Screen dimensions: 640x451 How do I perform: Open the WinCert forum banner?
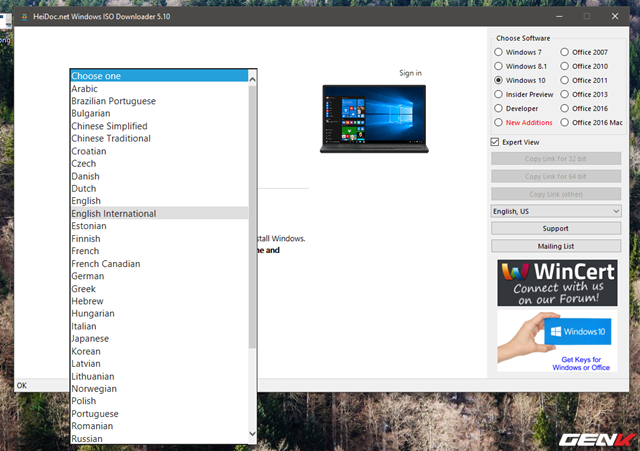click(x=557, y=283)
